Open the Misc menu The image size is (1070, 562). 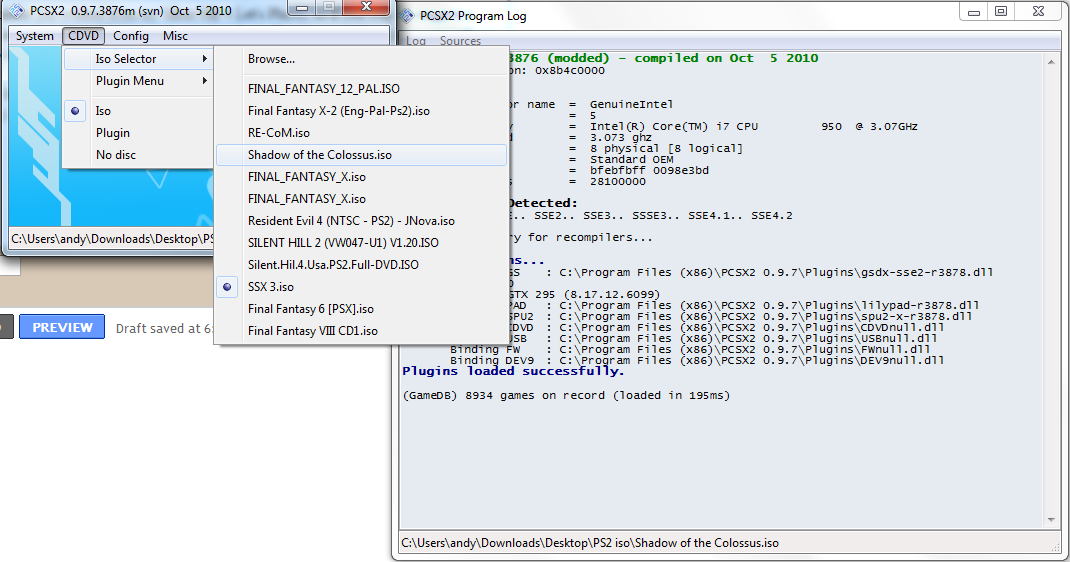point(175,36)
